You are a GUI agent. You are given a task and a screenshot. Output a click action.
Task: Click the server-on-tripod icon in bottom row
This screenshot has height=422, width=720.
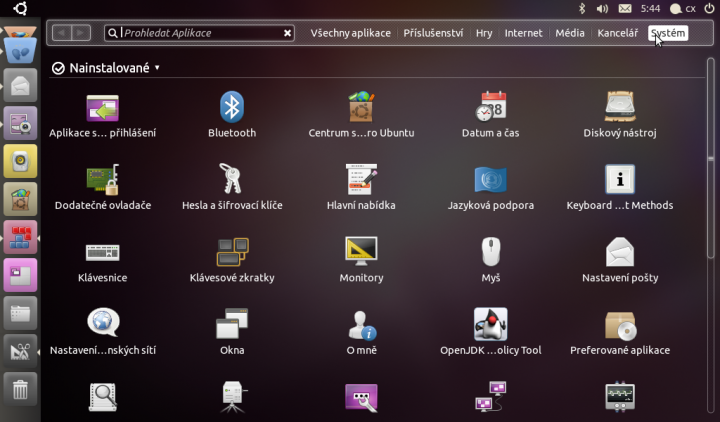point(233,398)
